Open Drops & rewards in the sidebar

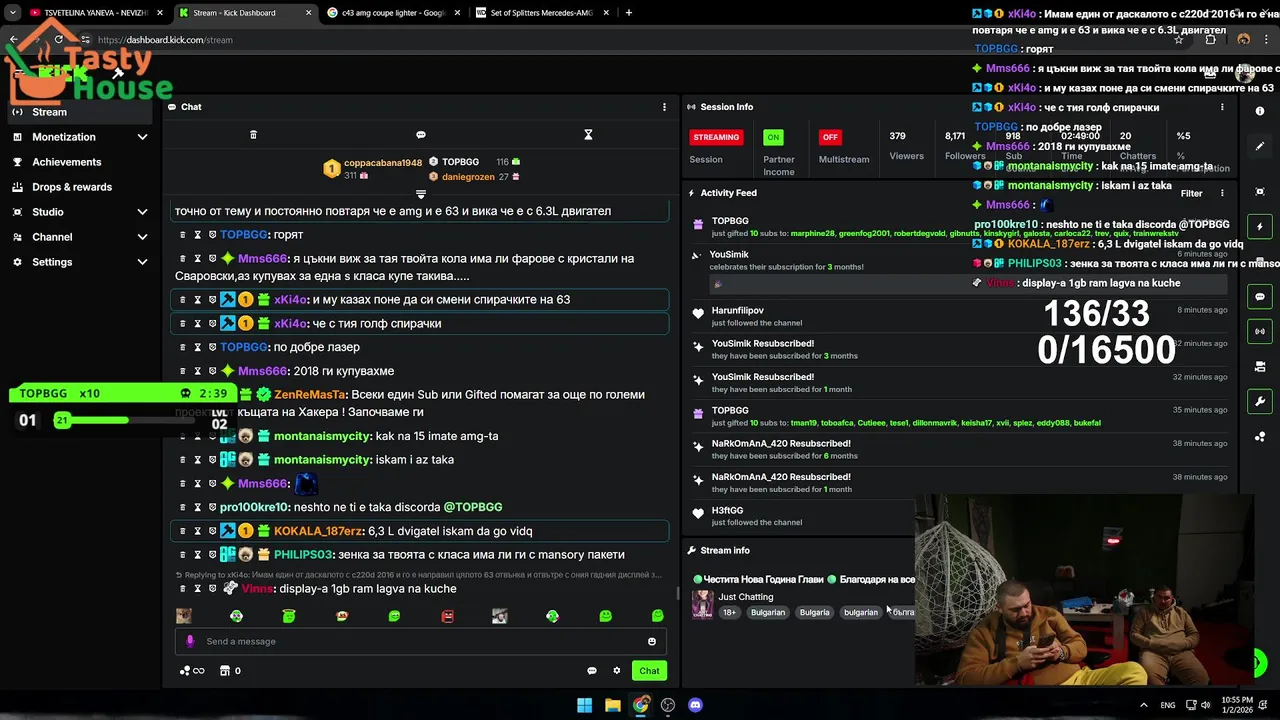80,187
